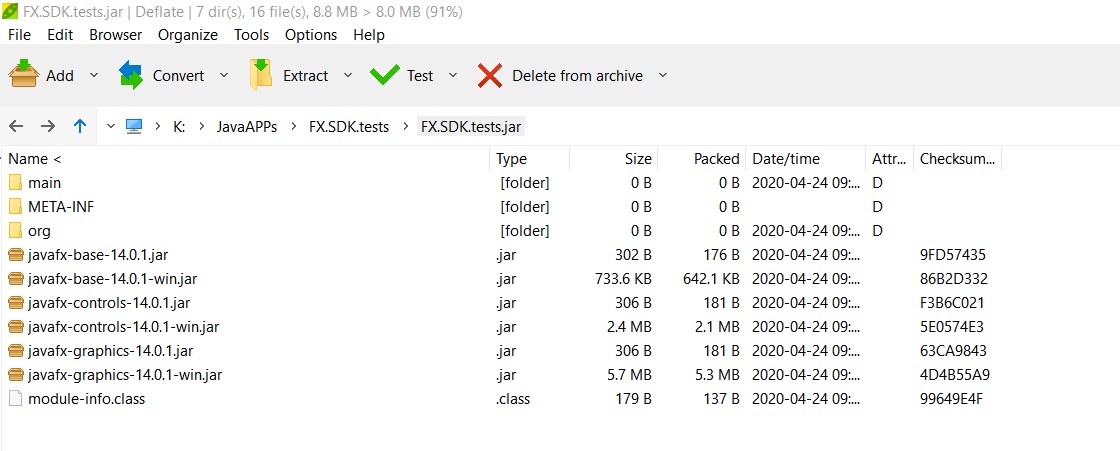The image size is (1120, 451).
Task: Open the Tools menu
Action: pyautogui.click(x=252, y=35)
